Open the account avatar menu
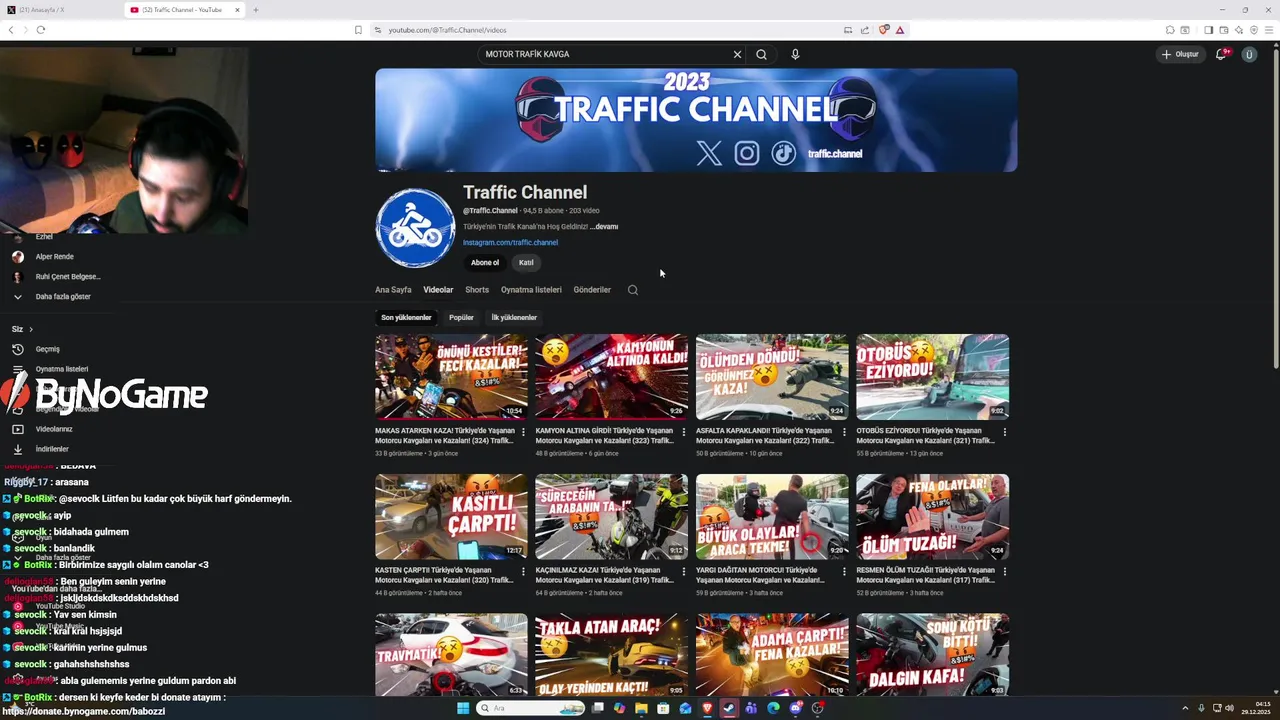The height and width of the screenshot is (720, 1280). (1249, 54)
